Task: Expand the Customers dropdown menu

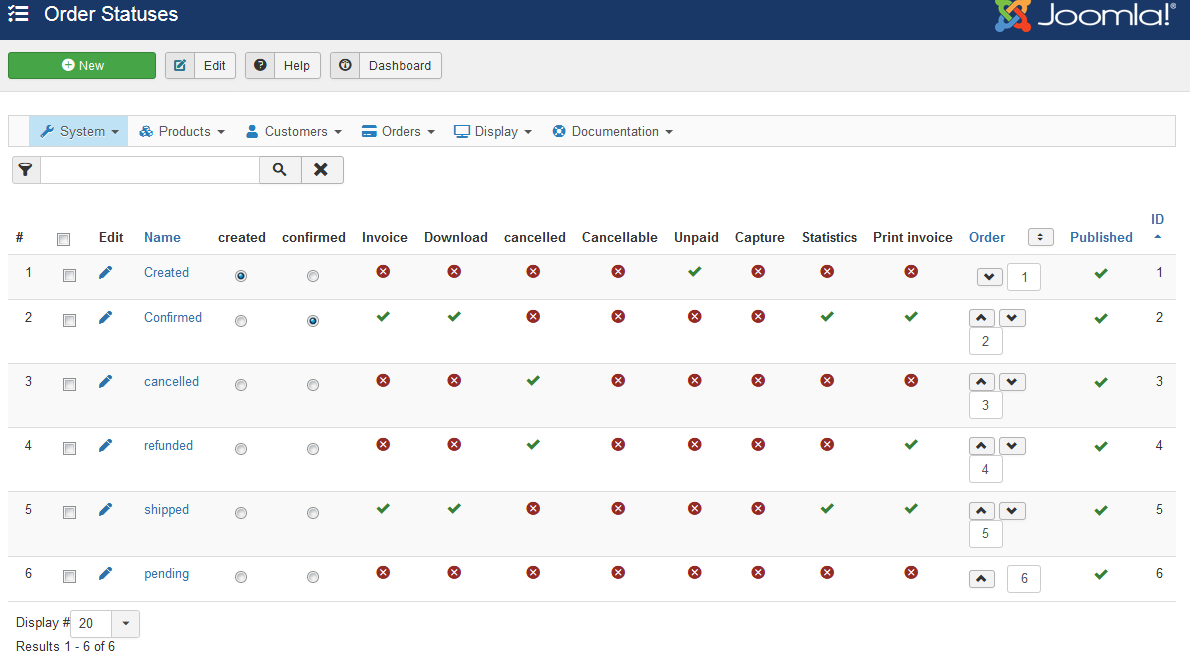Action: tap(294, 131)
